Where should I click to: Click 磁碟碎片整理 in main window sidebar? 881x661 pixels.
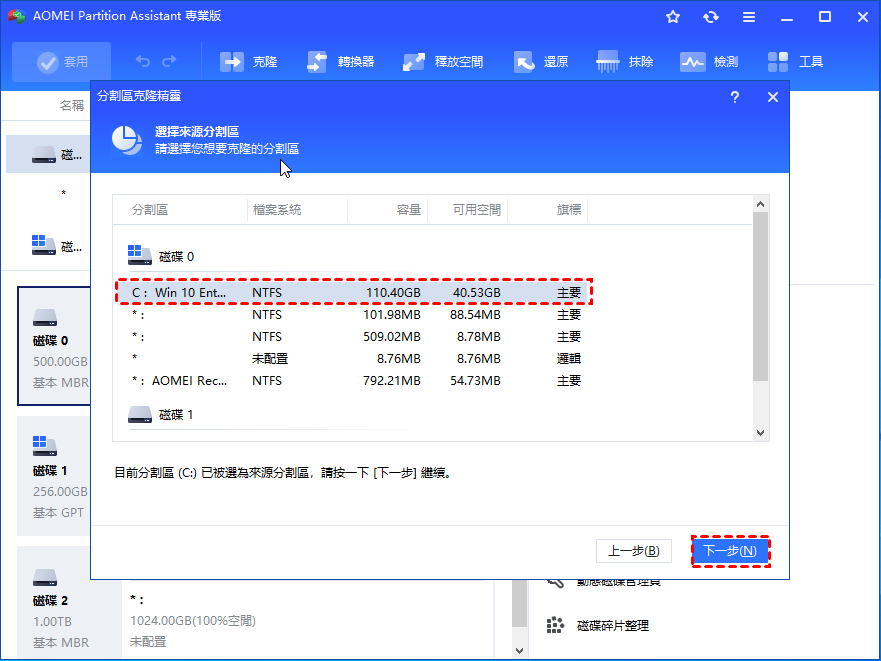[613, 626]
